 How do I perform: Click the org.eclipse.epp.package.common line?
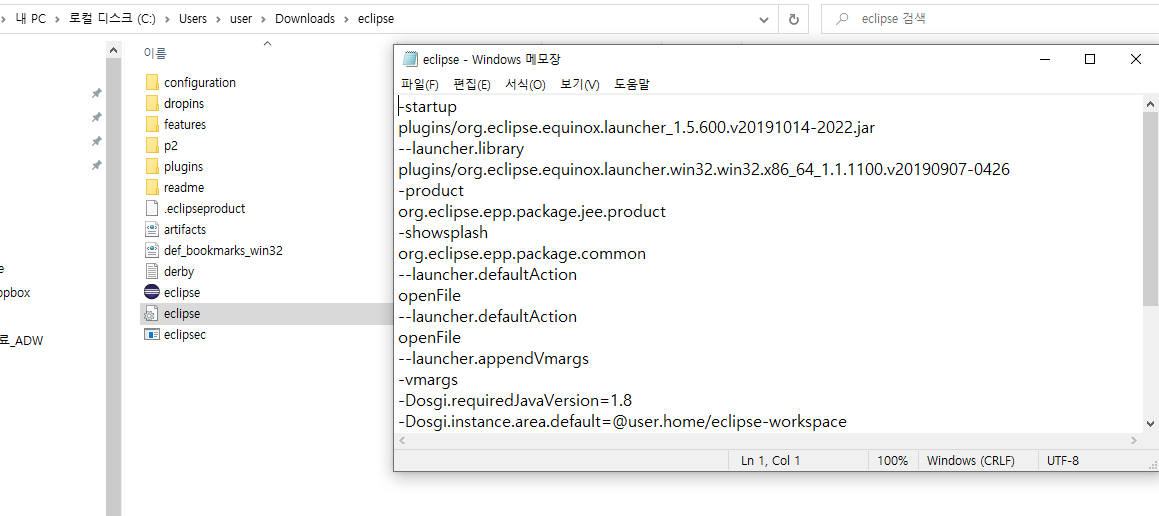(522, 254)
